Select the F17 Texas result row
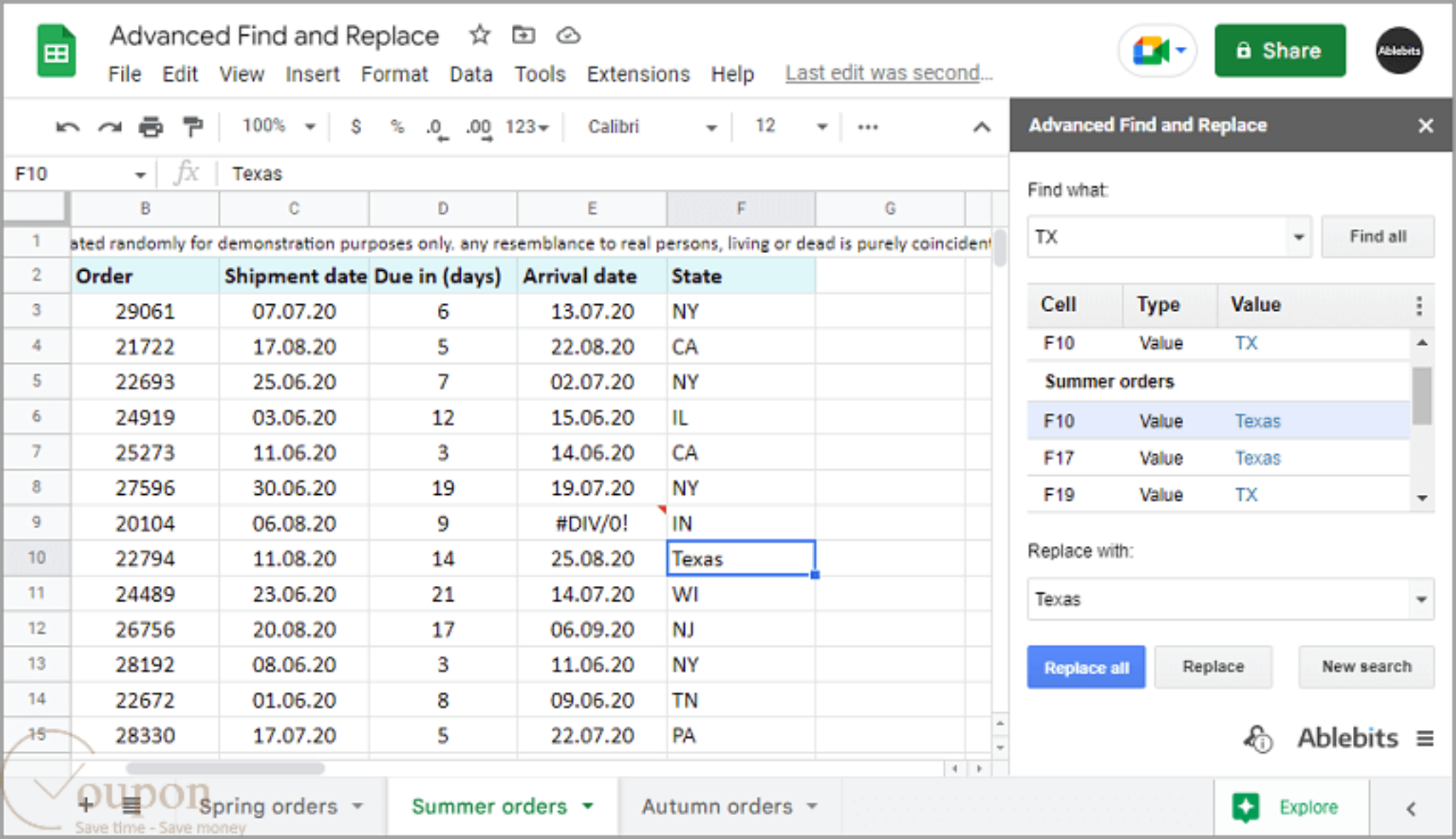This screenshot has width=1456, height=839. tap(1219, 458)
